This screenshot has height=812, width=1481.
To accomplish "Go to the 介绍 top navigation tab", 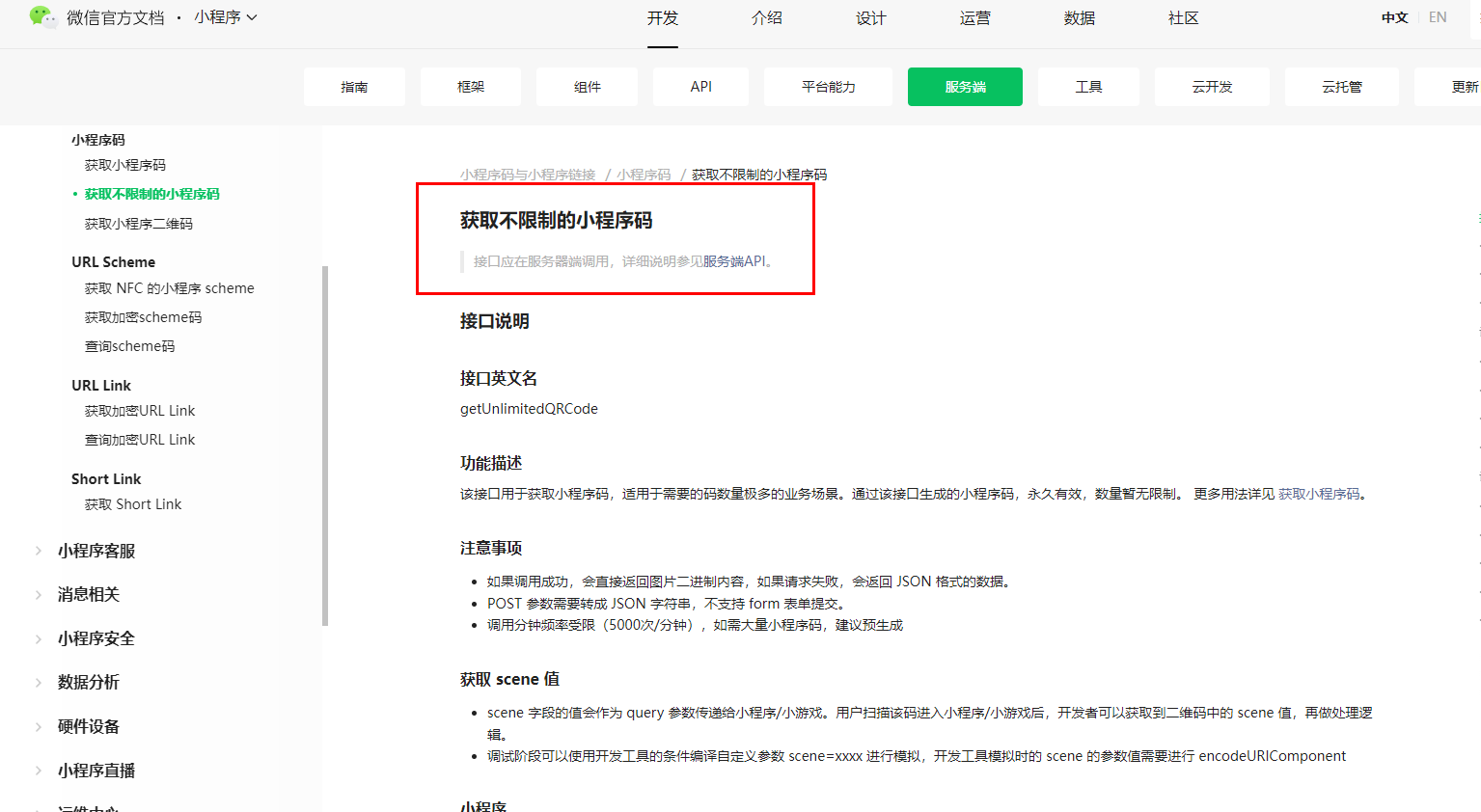I will coord(767,18).
